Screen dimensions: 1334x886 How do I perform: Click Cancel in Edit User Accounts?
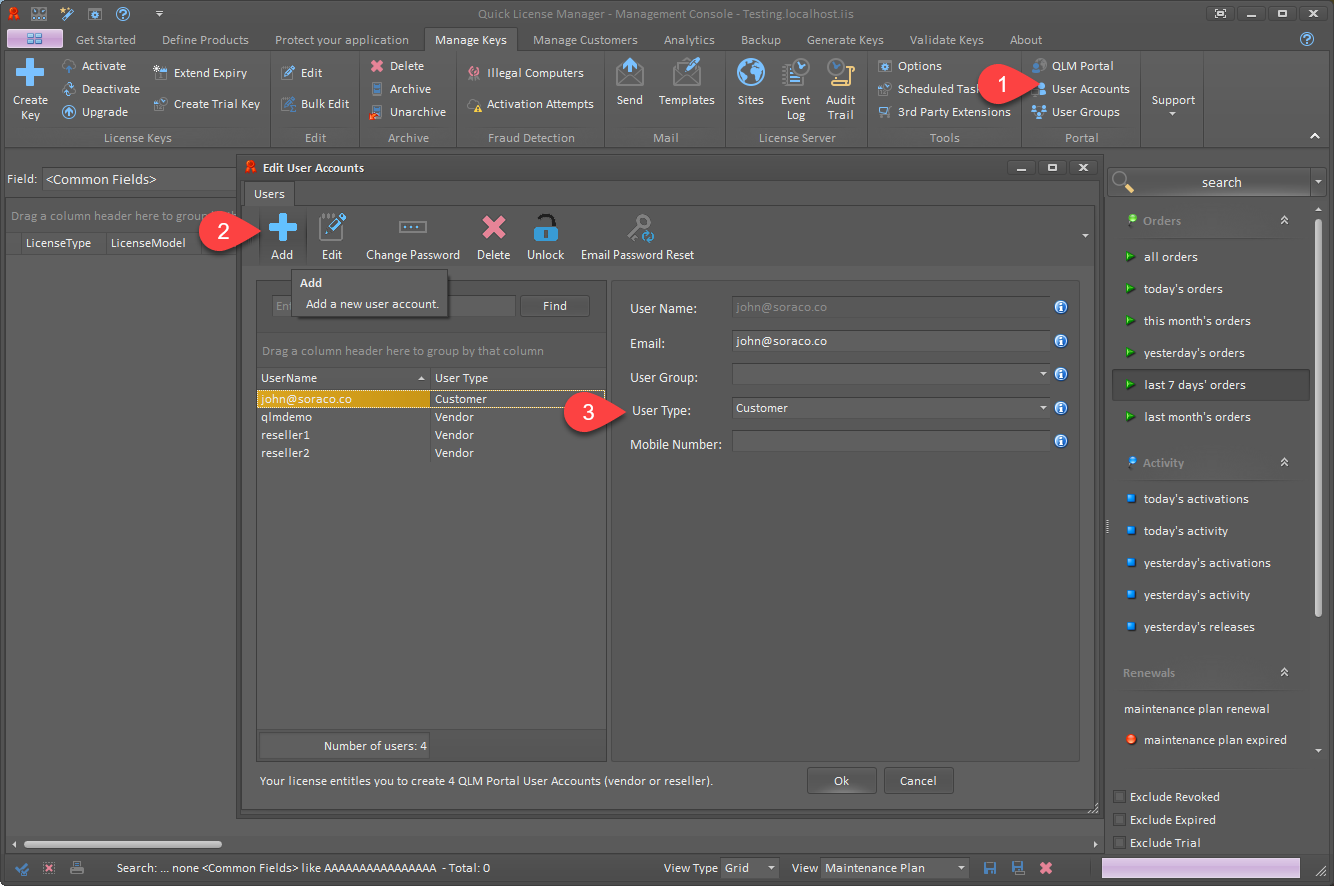(x=918, y=781)
